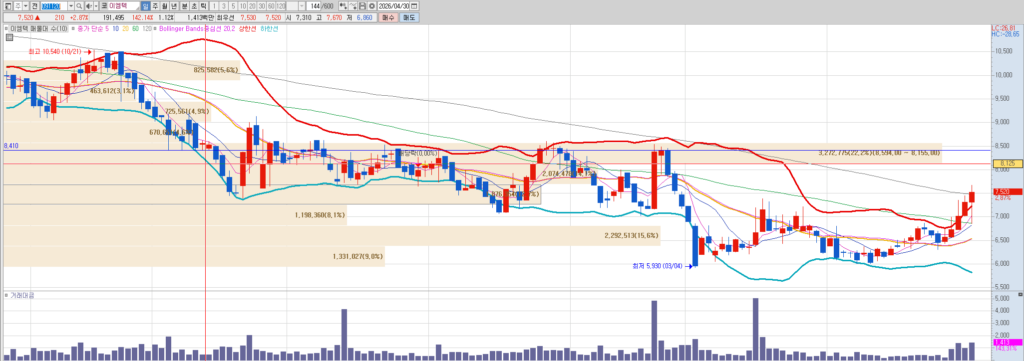1024x361 pixels.
Task: Click the chart comparison tool icon
Action: [x=342, y=6]
